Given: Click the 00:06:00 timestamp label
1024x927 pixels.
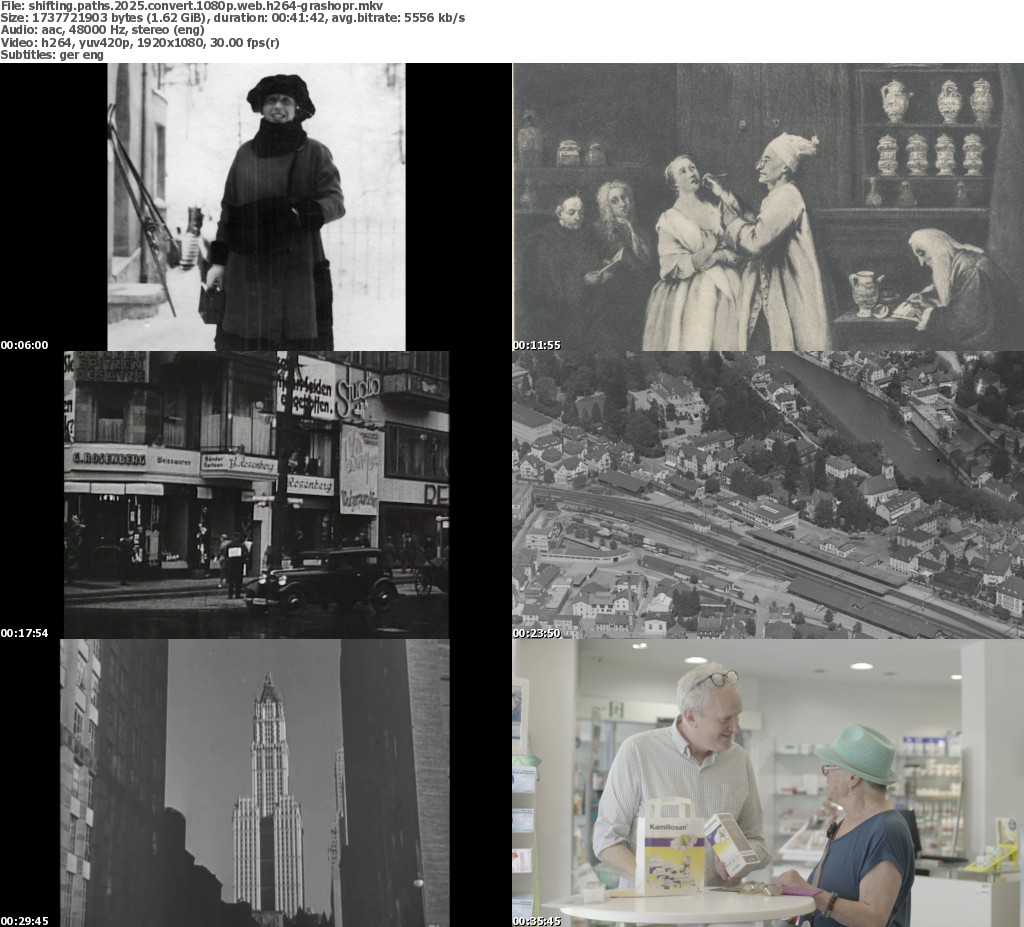Looking at the screenshot, I should click(x=25, y=345).
